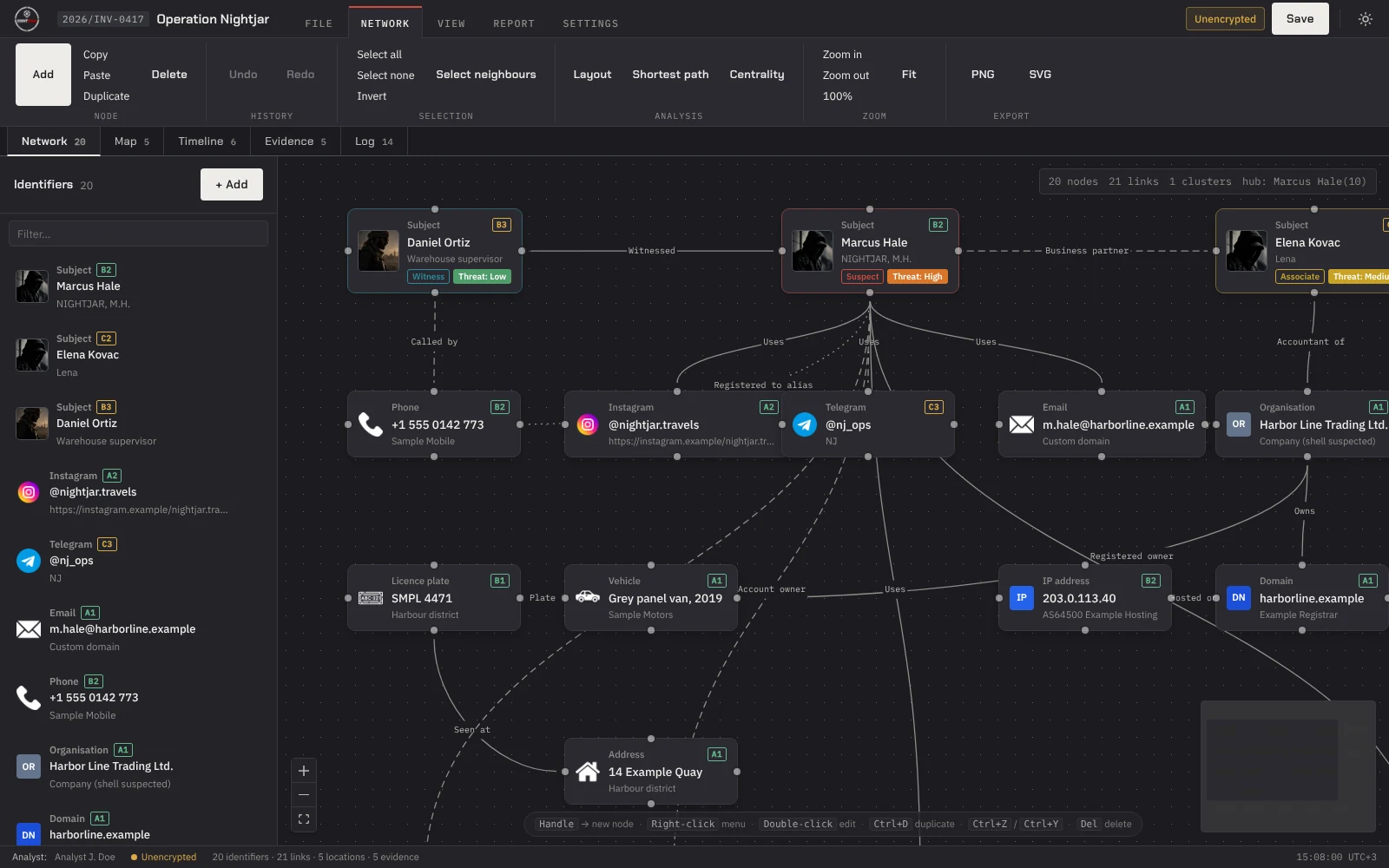Screen dimensions: 1389x868
Task: Click the Operation Nightjar title
Action: click(213, 19)
